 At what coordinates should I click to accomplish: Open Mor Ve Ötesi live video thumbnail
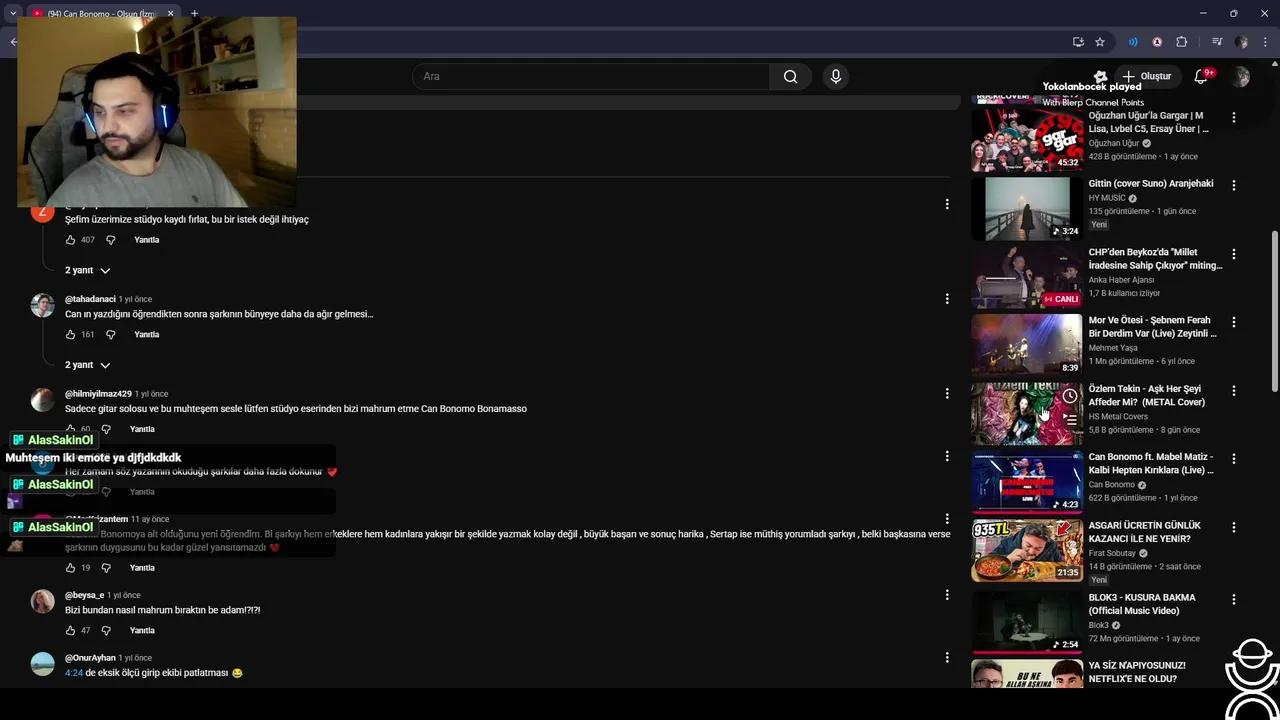pyautogui.click(x=1027, y=345)
